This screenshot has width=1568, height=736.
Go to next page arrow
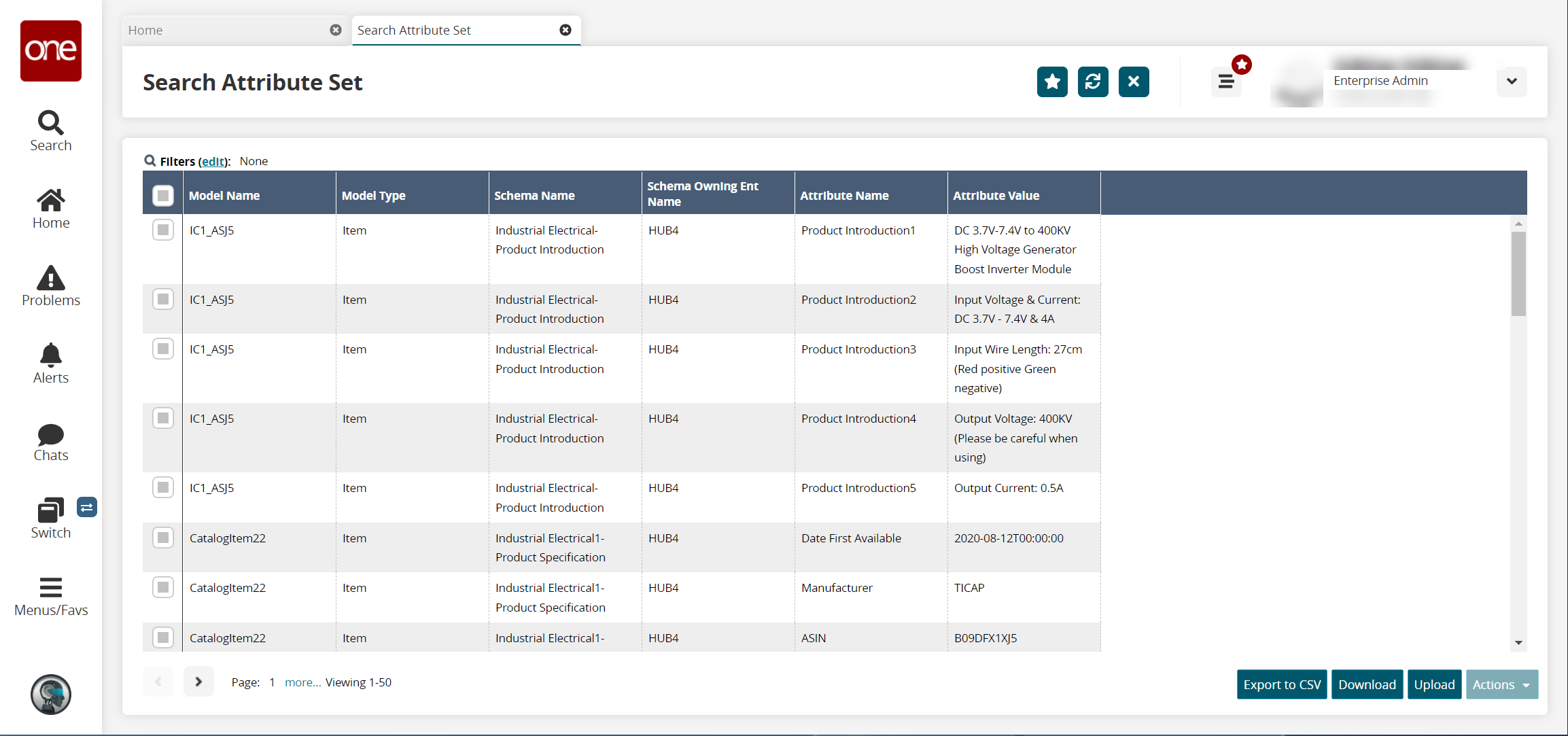pos(198,682)
